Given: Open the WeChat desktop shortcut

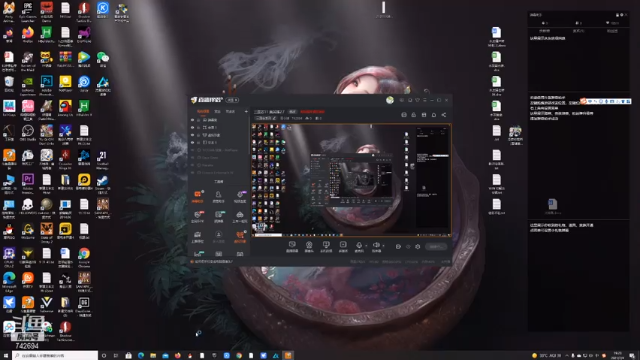Looking at the screenshot, I should tap(103, 60).
